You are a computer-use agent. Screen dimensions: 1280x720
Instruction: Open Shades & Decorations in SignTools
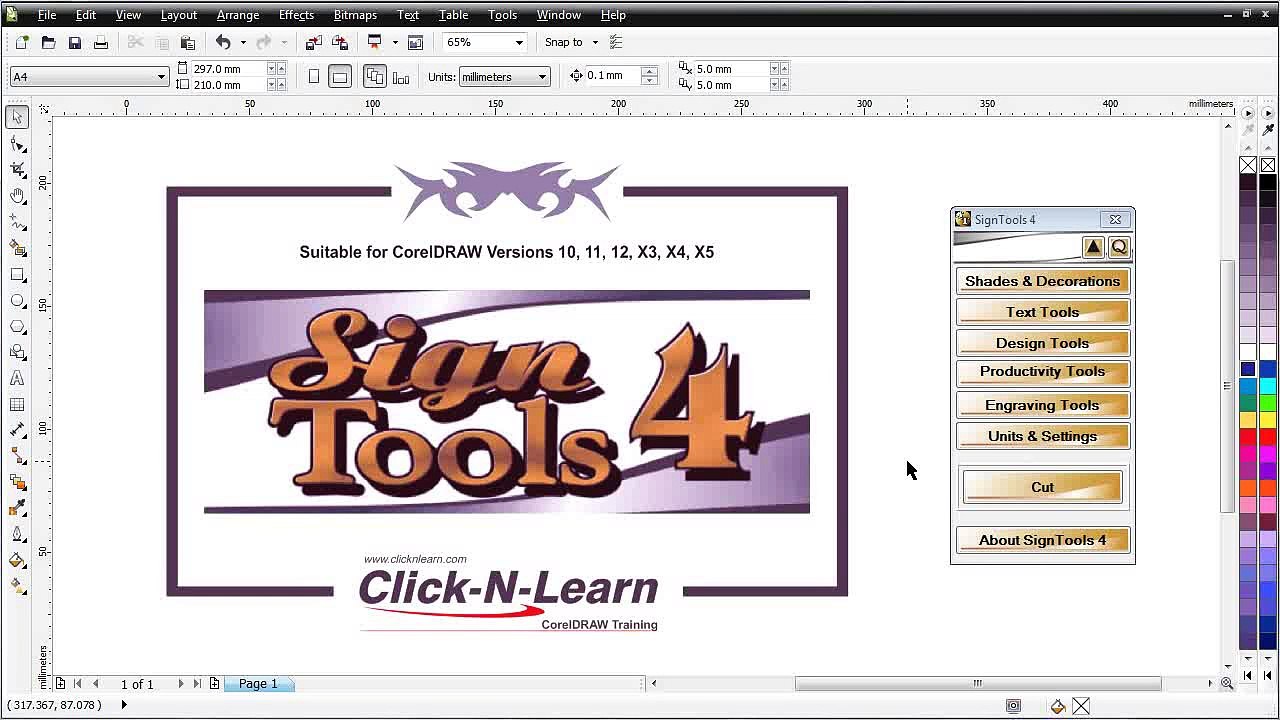(x=1042, y=281)
